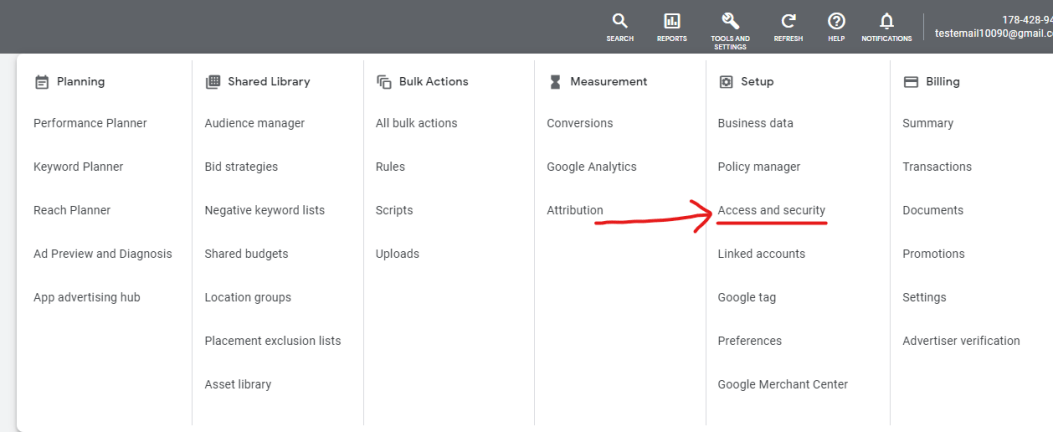1053x432 pixels.
Task: Open the Notifications bell icon
Action: pos(886,22)
